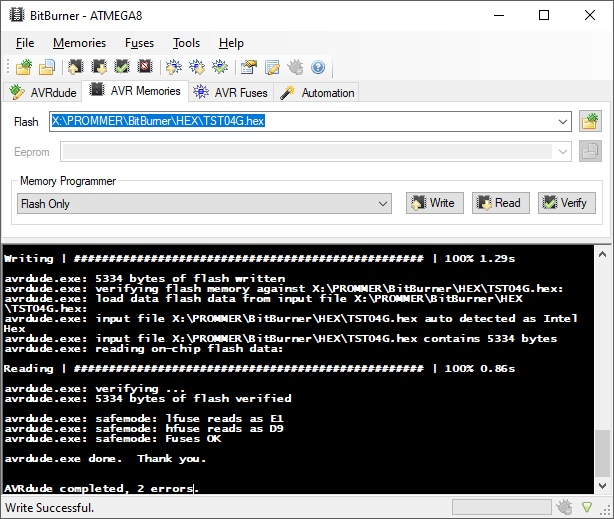Screen dimensions: 614x519
Task: Click the "Write Successful." status text
Action: coord(49,508)
